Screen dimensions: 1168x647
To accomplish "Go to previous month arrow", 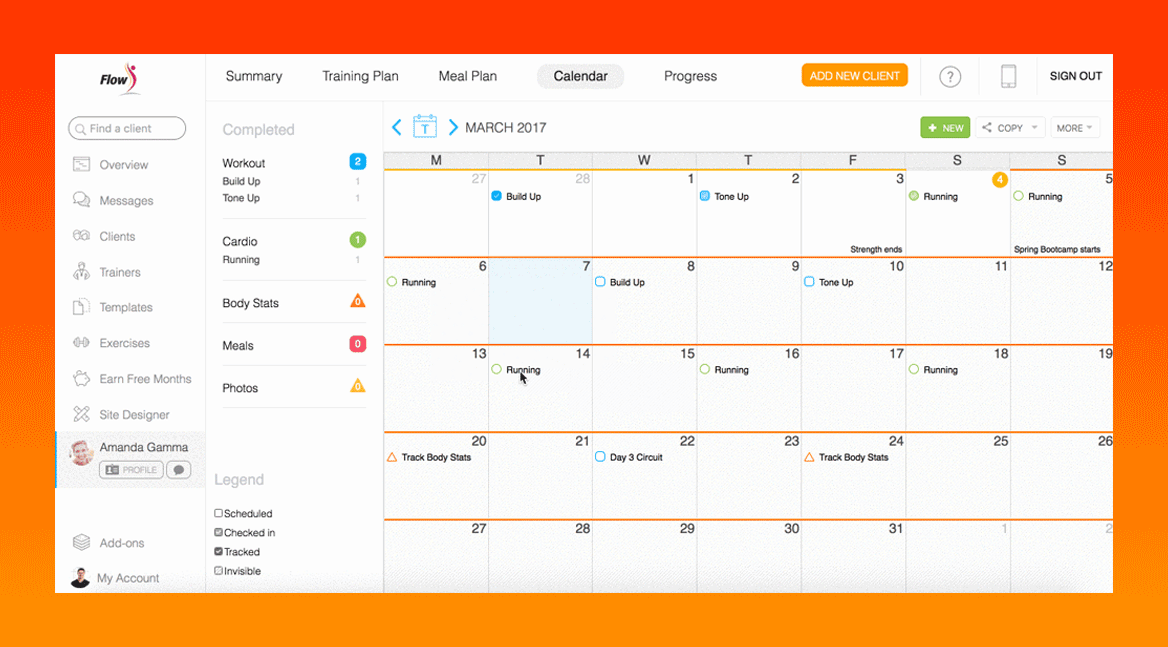I will [397, 127].
